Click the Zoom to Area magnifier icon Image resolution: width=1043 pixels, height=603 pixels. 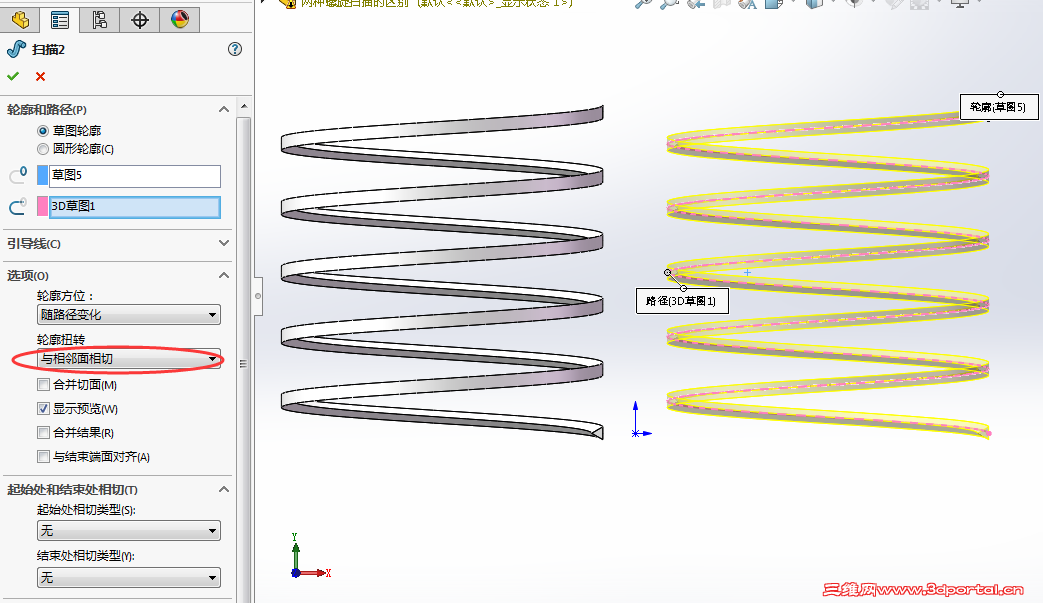[669, 3]
